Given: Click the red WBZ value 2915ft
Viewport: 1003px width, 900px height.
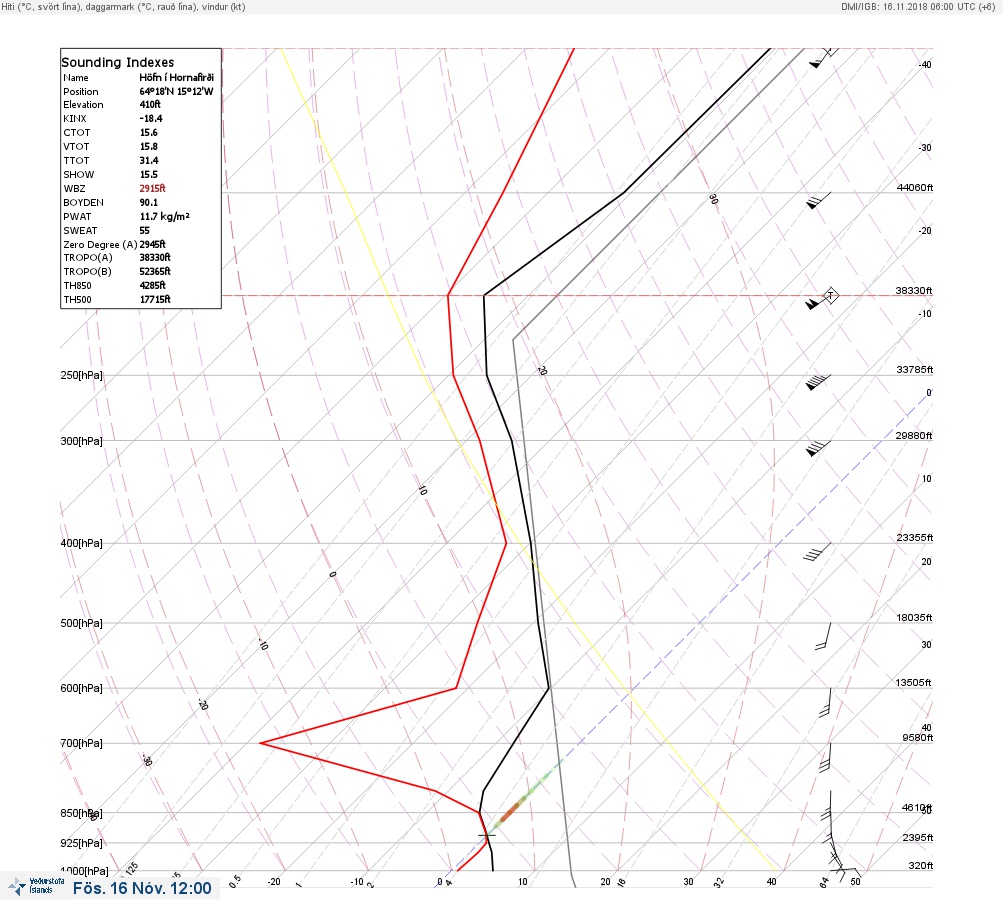Looking at the screenshot, I should click(152, 188).
